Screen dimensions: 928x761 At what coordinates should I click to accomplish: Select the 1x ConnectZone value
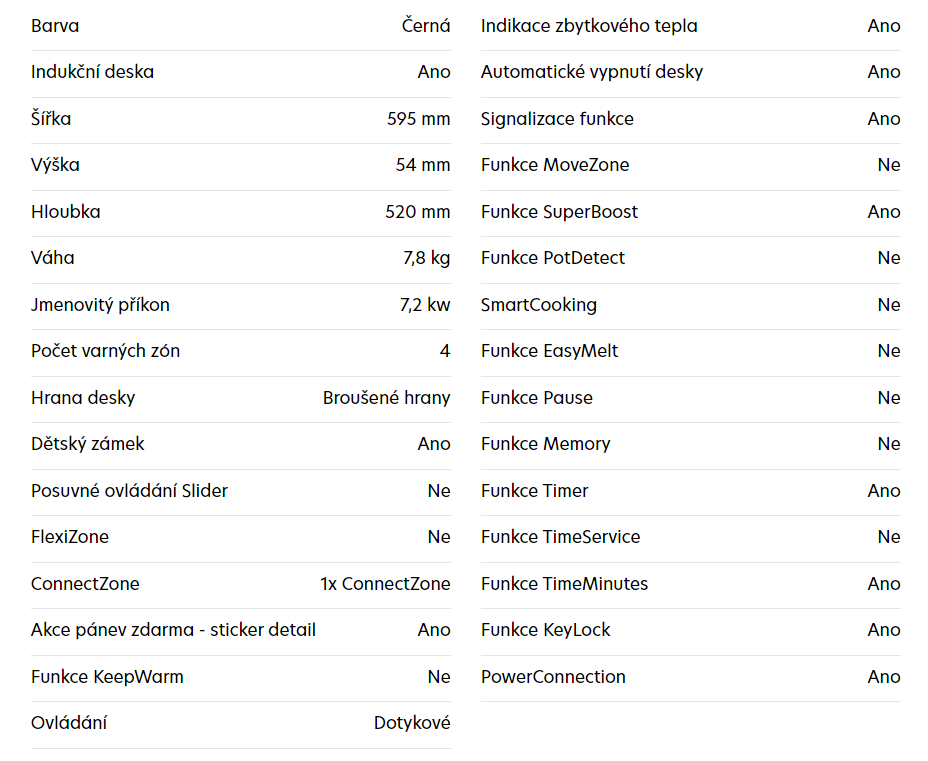click(385, 584)
